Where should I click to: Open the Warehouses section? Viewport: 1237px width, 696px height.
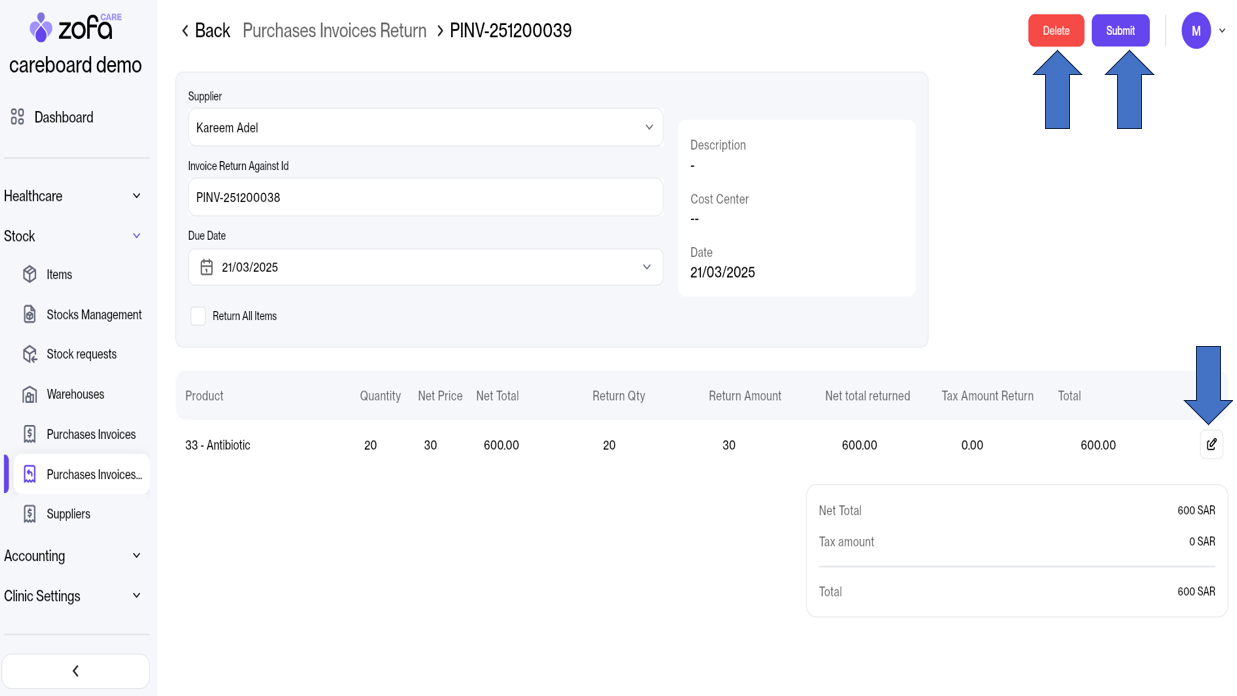(x=75, y=394)
